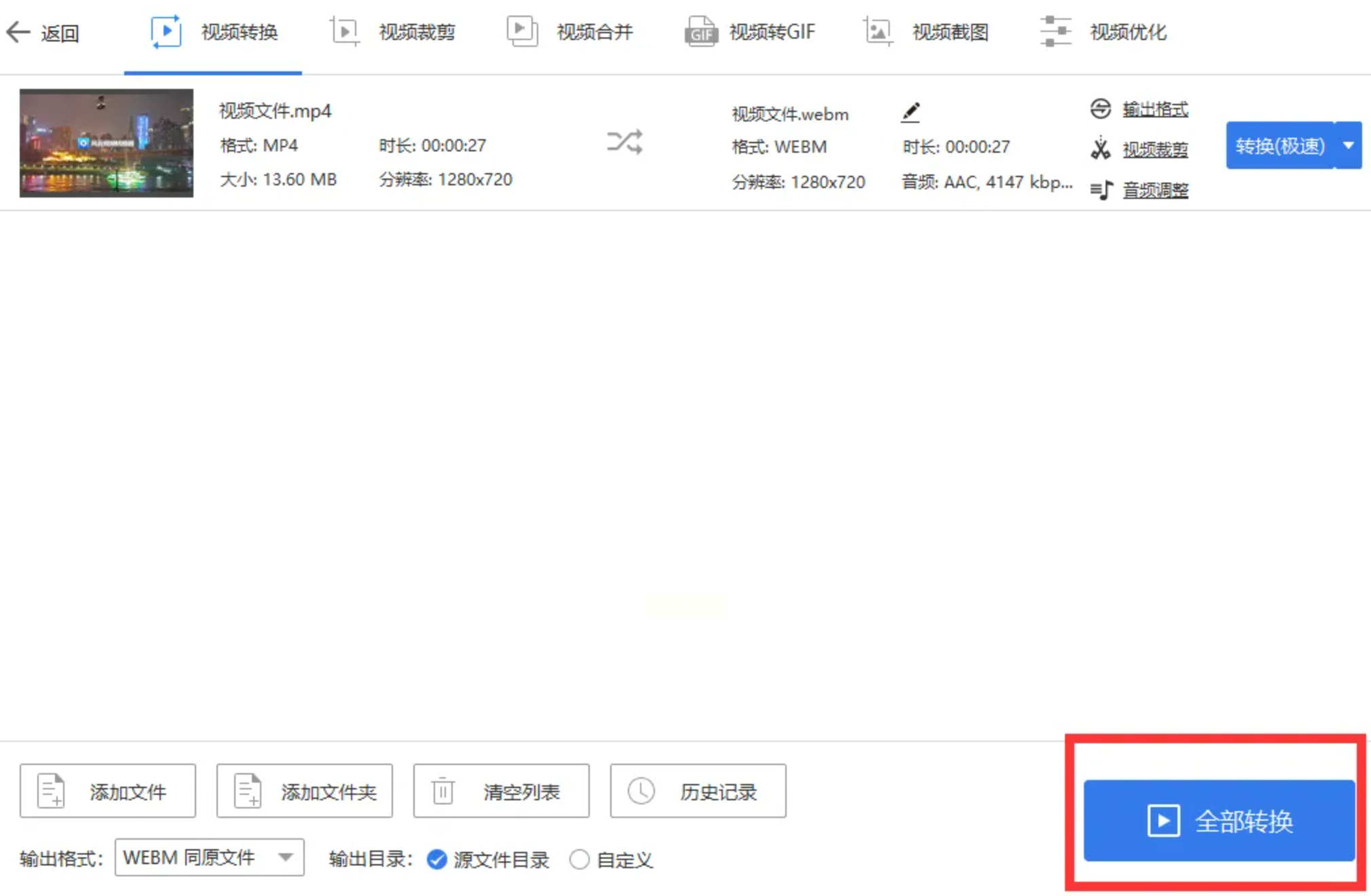The image size is (1371, 896).
Task: Click the 全部转换 button
Action: point(1219,821)
